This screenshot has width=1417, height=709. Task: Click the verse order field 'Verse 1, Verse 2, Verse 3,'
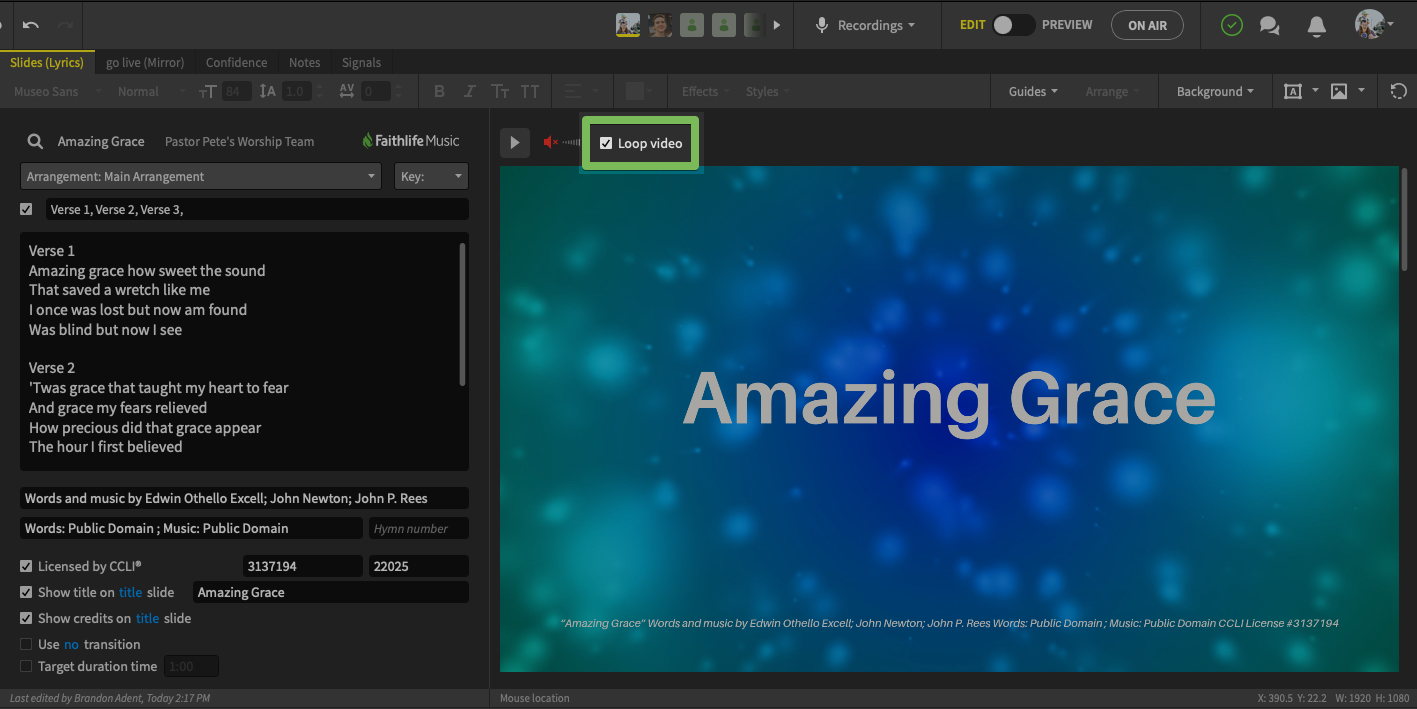point(257,209)
